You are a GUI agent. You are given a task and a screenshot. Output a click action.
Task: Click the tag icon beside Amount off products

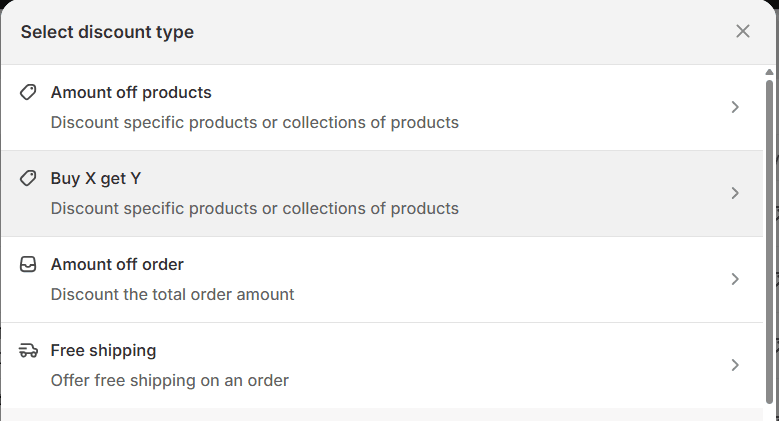[x=29, y=92]
